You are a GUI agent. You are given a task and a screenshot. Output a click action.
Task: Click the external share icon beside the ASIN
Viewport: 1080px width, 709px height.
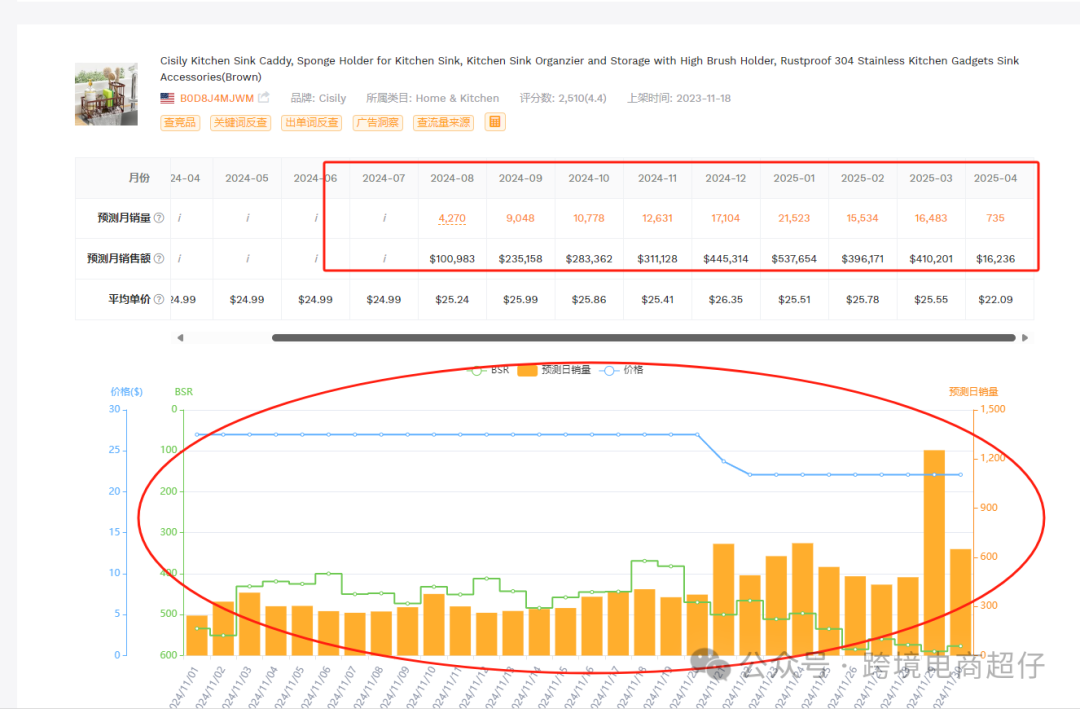click(x=264, y=98)
